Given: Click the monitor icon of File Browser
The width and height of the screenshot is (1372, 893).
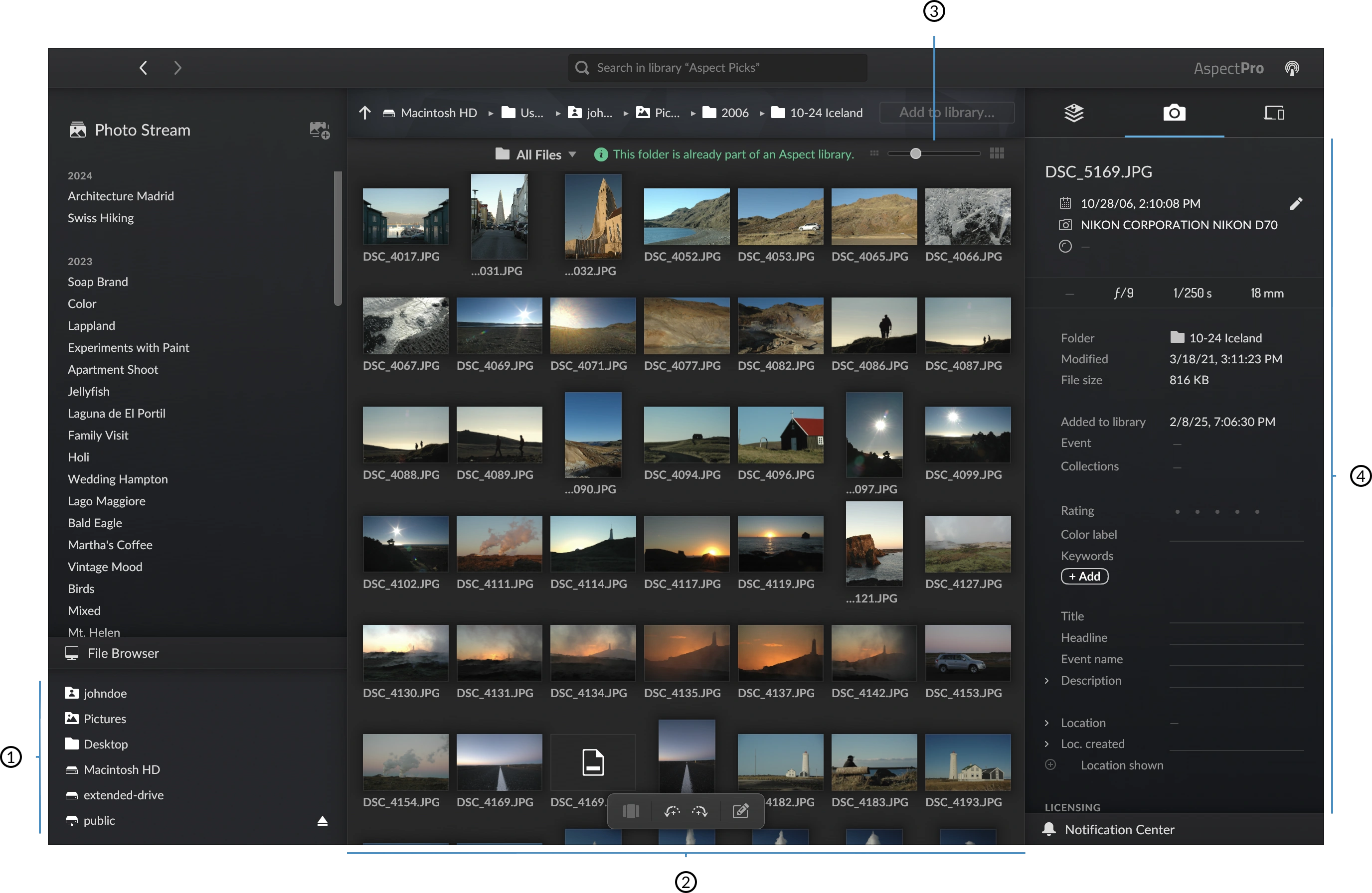Looking at the screenshot, I should pyautogui.click(x=71, y=653).
